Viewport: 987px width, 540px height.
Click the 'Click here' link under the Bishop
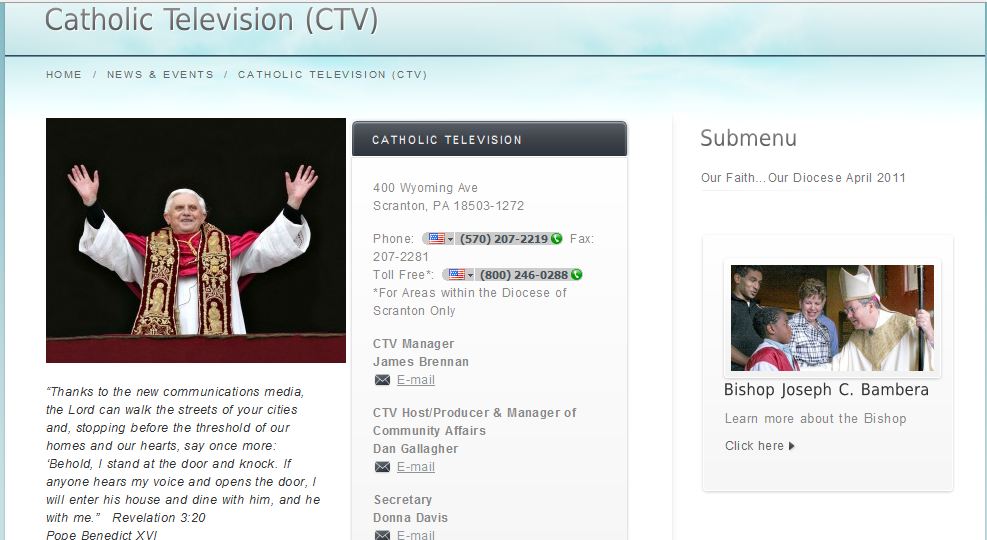click(x=754, y=446)
